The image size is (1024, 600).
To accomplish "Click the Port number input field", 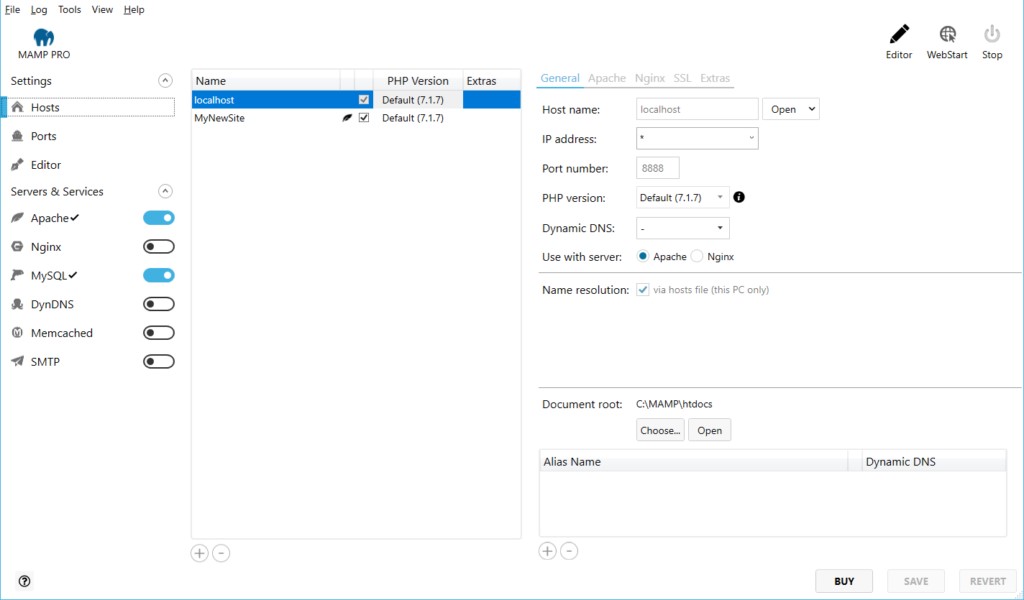I will coord(658,168).
